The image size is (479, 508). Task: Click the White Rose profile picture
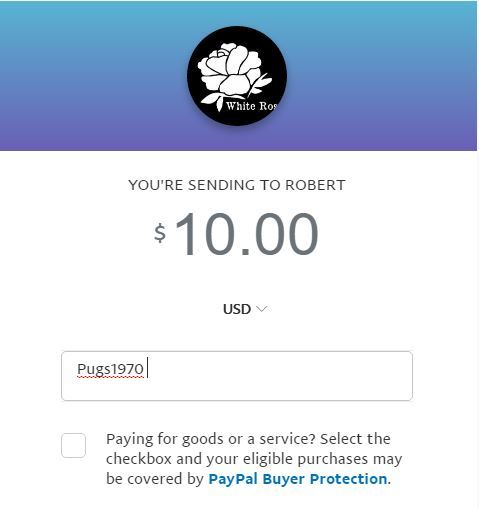237,76
